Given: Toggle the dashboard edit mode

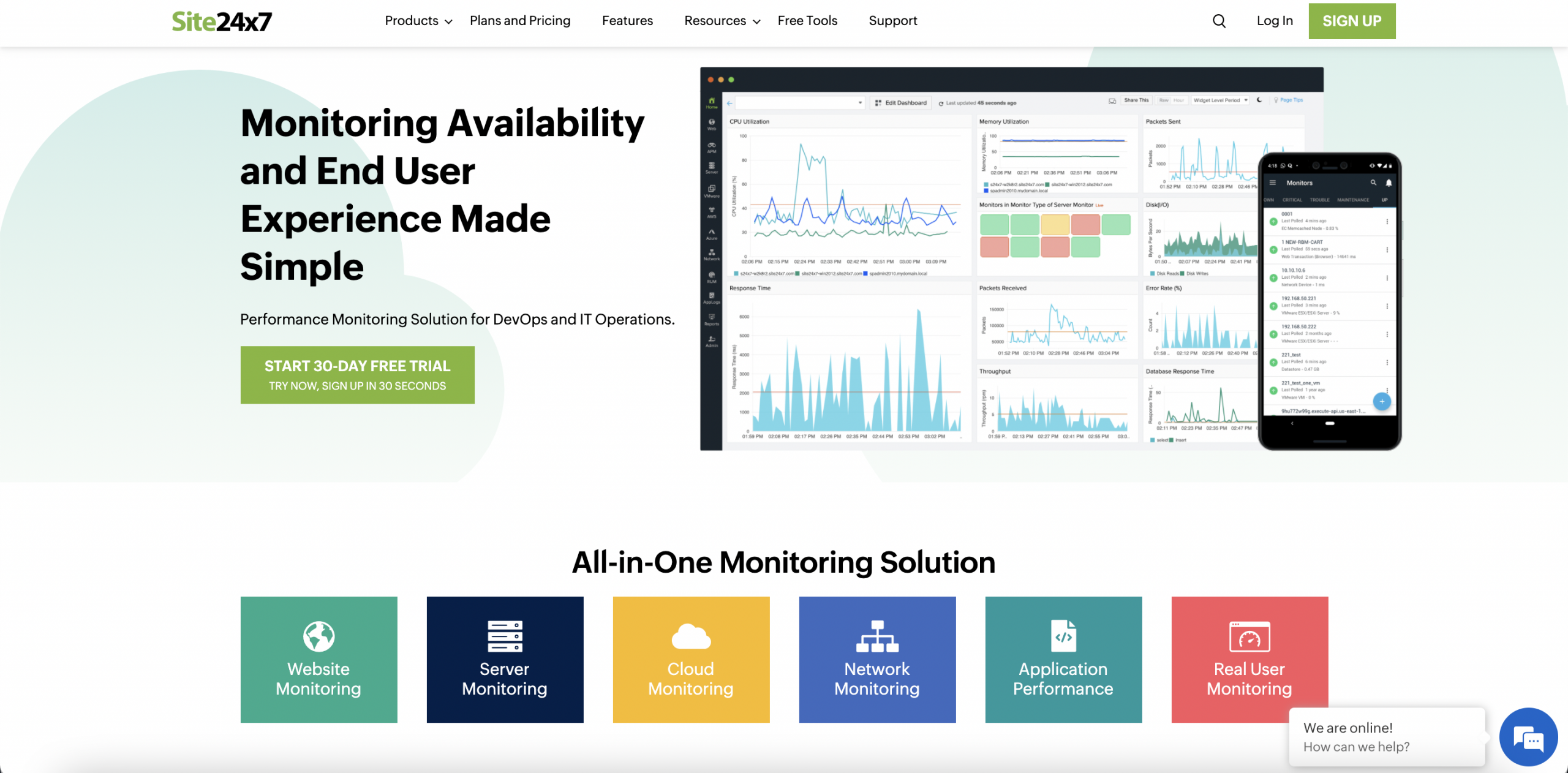Looking at the screenshot, I should point(900,100).
